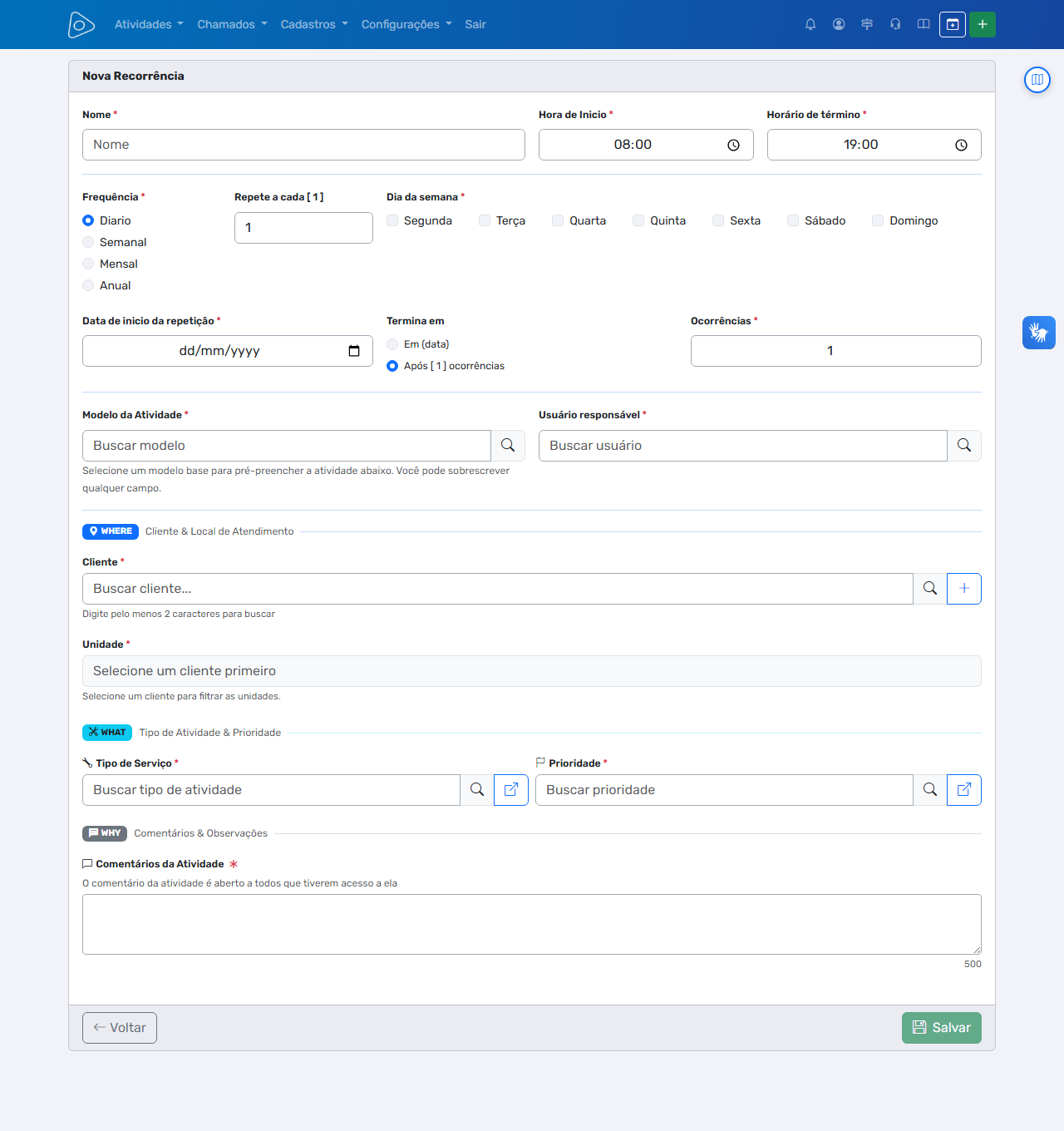1064x1131 pixels.
Task: Click the signpost icon in navbar
Action: coord(867,25)
